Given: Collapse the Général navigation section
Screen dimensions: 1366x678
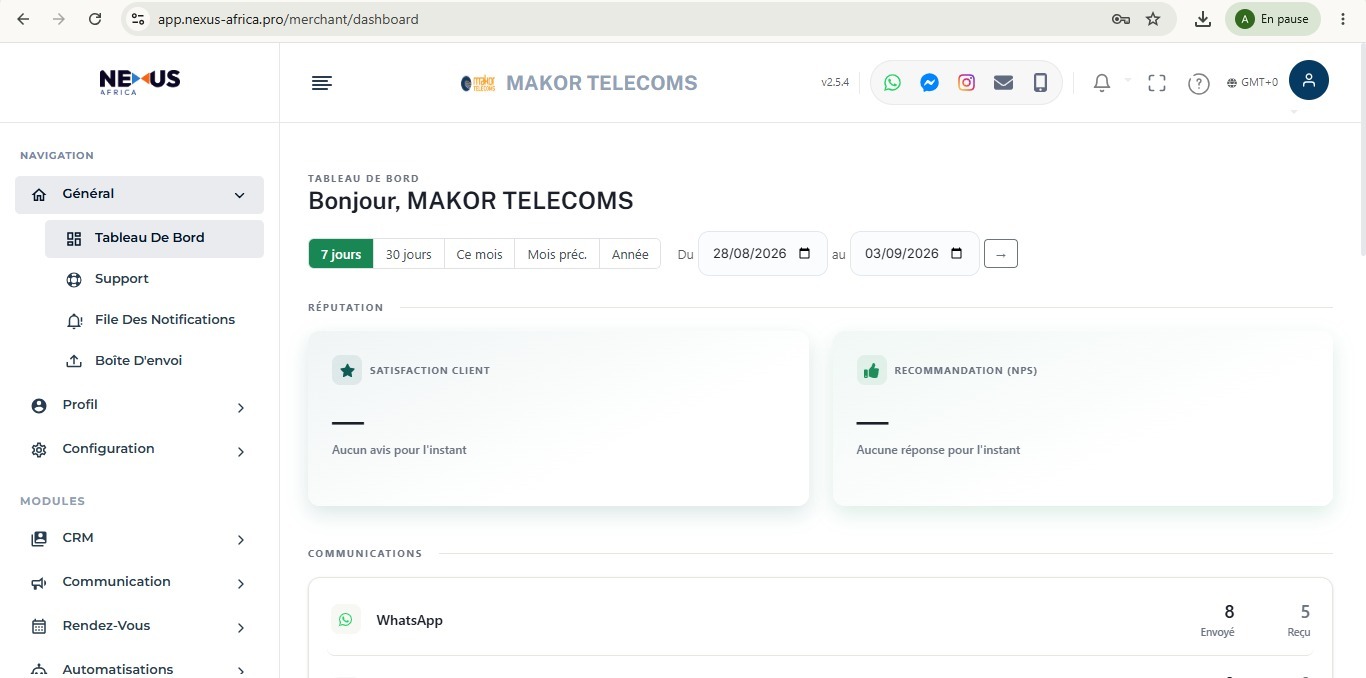Looking at the screenshot, I should (139, 195).
